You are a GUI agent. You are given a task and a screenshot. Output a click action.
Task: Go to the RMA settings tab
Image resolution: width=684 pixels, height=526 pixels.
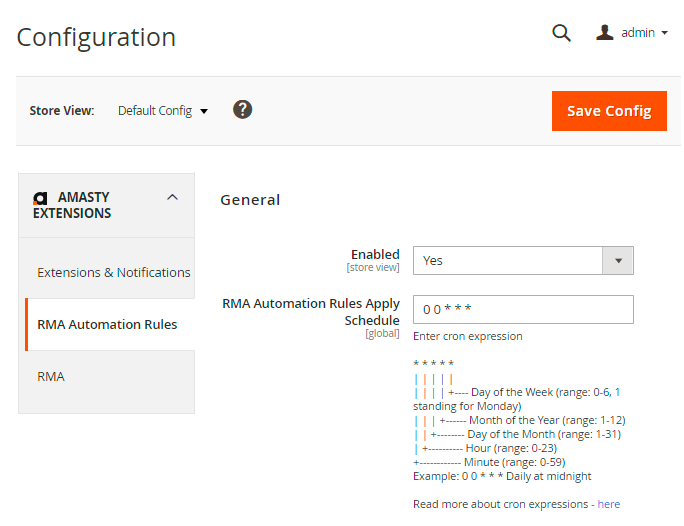[51, 376]
